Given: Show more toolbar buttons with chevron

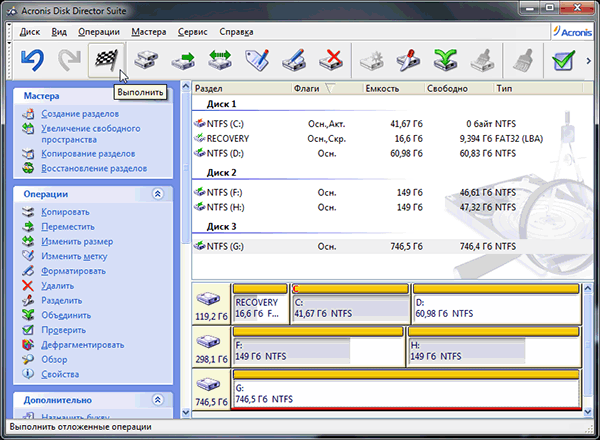Looking at the screenshot, I should point(589,60).
